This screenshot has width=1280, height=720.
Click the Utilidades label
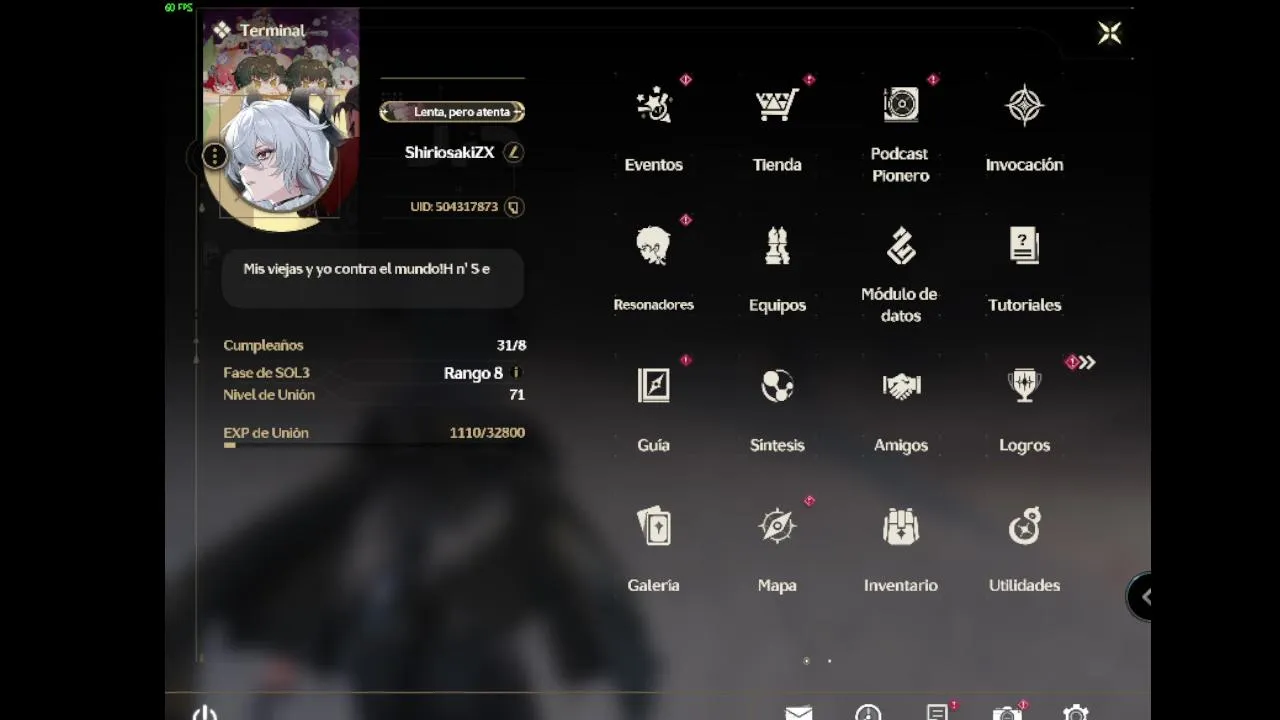(1025, 585)
